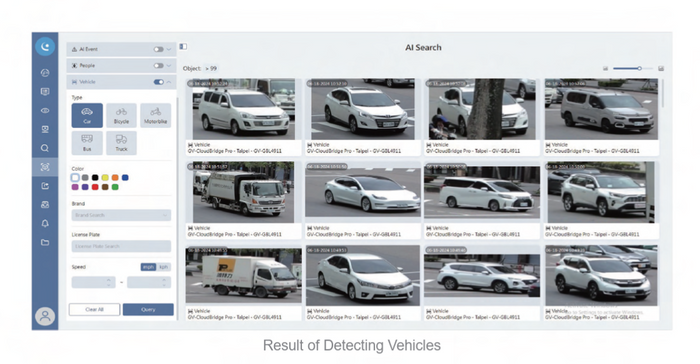700x364 pixels.
Task: Click the Vehicle section label
Action: pos(87,82)
